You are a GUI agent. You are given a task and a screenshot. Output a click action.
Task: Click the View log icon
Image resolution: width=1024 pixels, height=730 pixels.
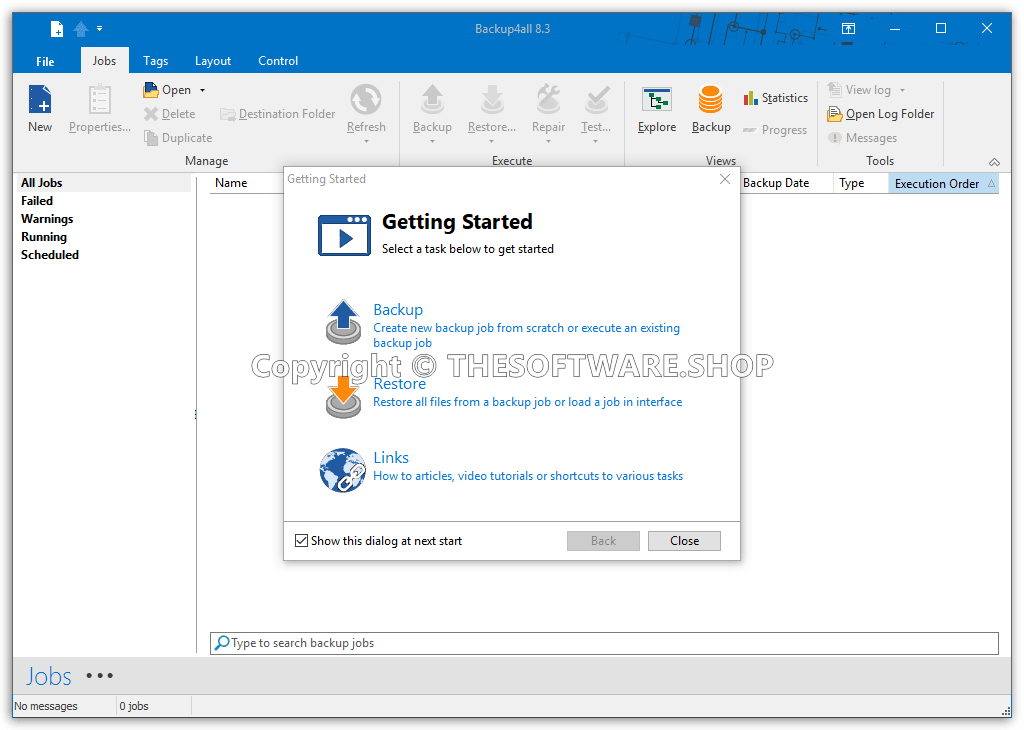[x=835, y=89]
